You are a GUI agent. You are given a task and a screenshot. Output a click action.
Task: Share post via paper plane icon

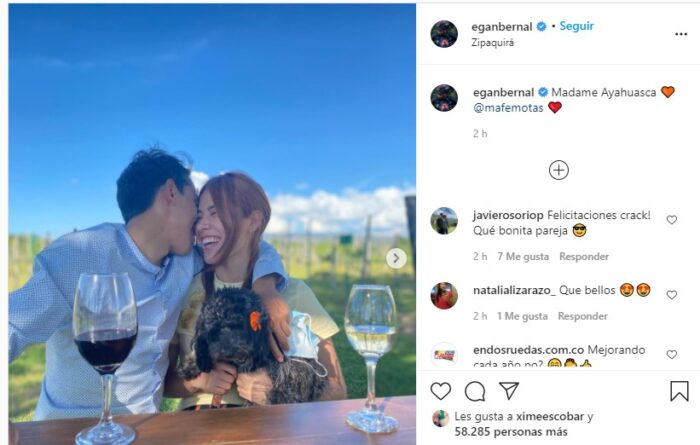point(509,391)
